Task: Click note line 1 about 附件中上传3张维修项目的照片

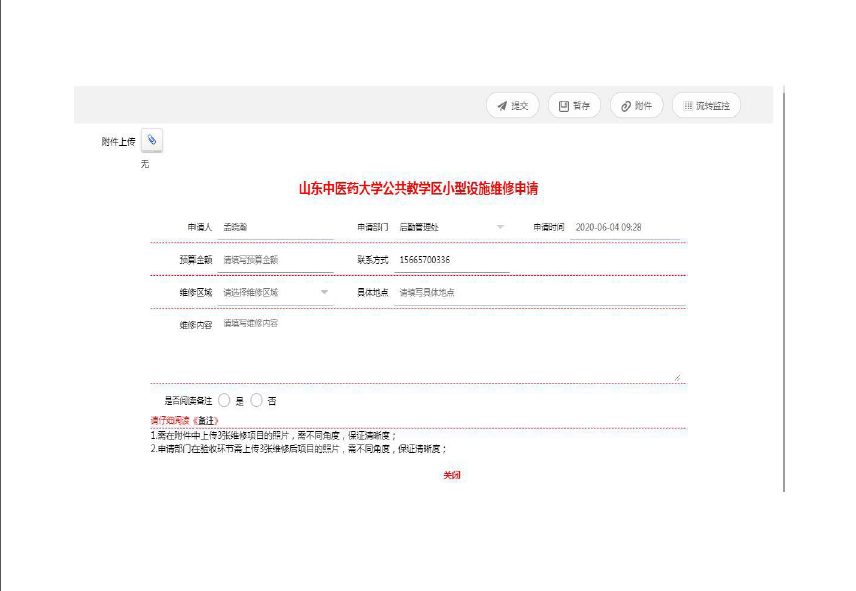Action: click(274, 435)
